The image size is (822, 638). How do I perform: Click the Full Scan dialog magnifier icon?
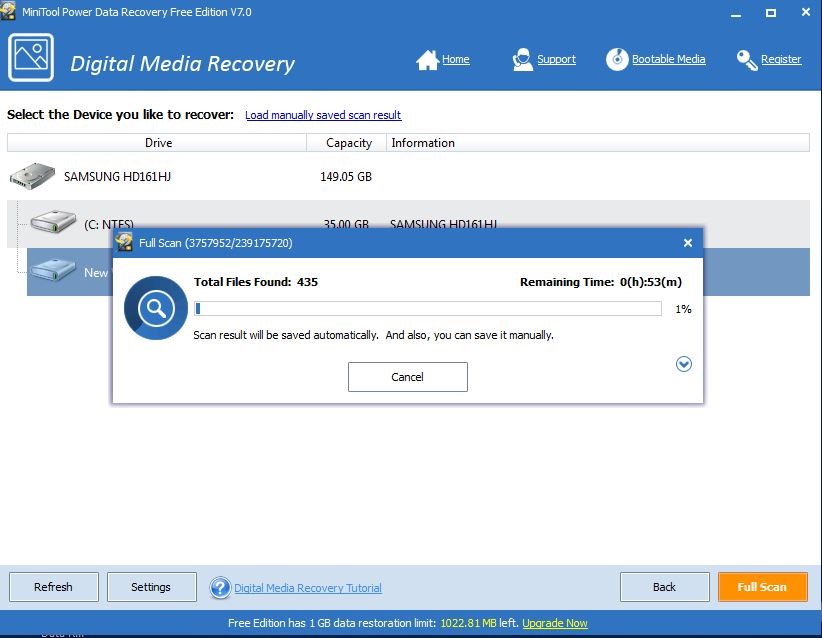click(x=156, y=308)
